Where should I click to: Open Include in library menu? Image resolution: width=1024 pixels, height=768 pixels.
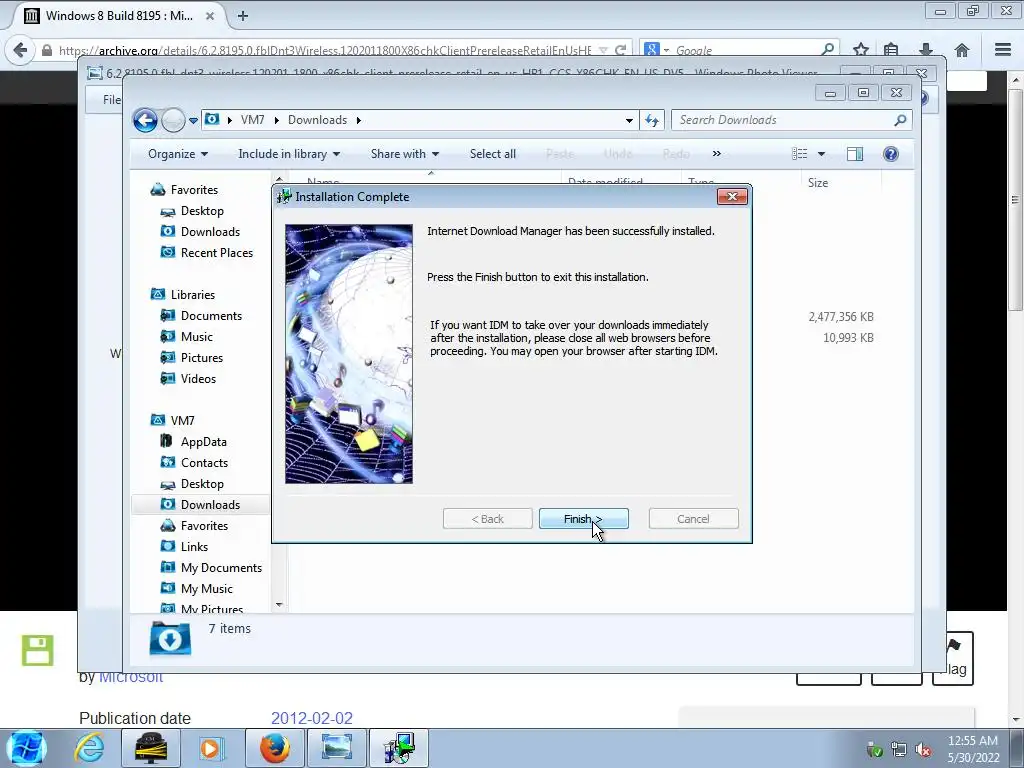coord(289,154)
